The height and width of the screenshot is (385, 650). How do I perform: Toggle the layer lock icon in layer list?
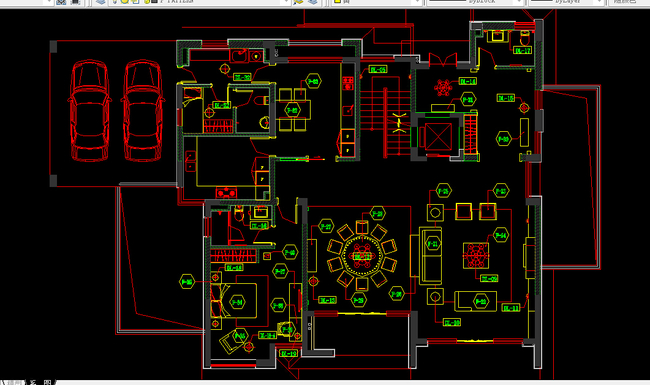tap(146, 2)
